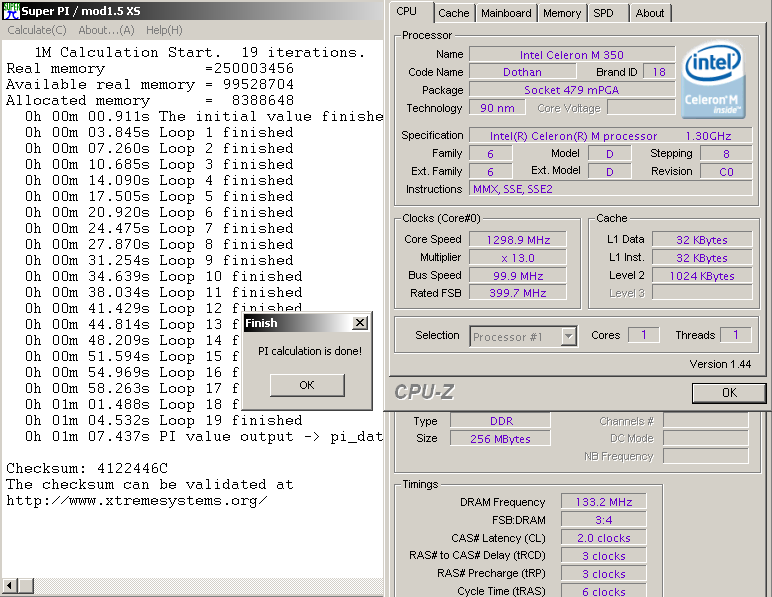Switch to the Cache tab
This screenshot has height=597, width=772.
(x=454, y=13)
